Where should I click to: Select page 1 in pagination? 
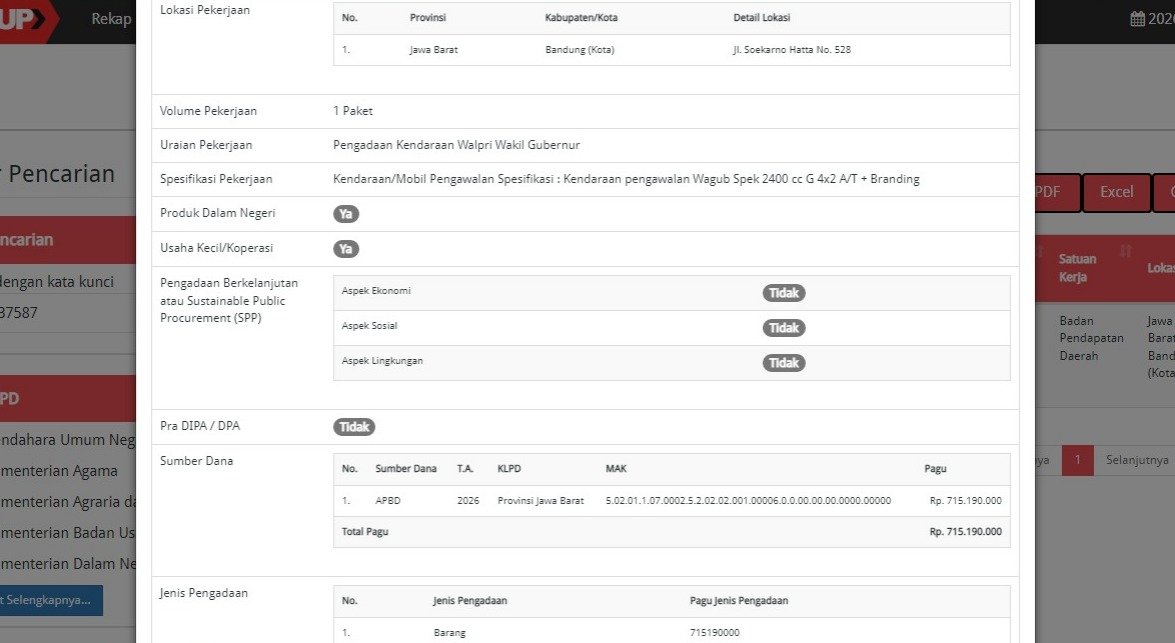[1077, 460]
